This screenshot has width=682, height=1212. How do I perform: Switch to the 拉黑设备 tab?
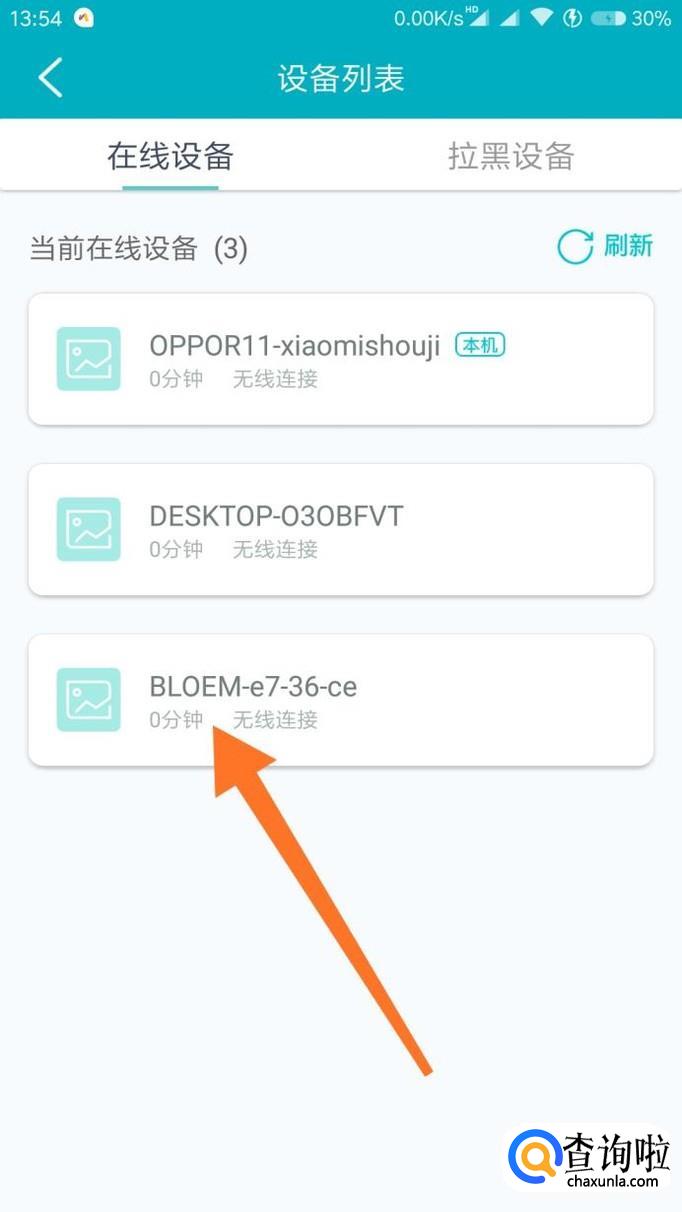[511, 156]
